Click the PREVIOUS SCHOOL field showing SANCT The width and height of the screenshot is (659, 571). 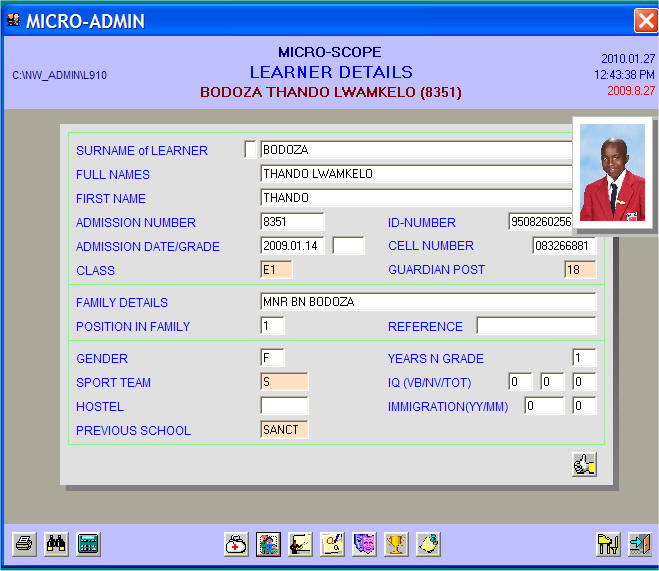pyautogui.click(x=284, y=430)
